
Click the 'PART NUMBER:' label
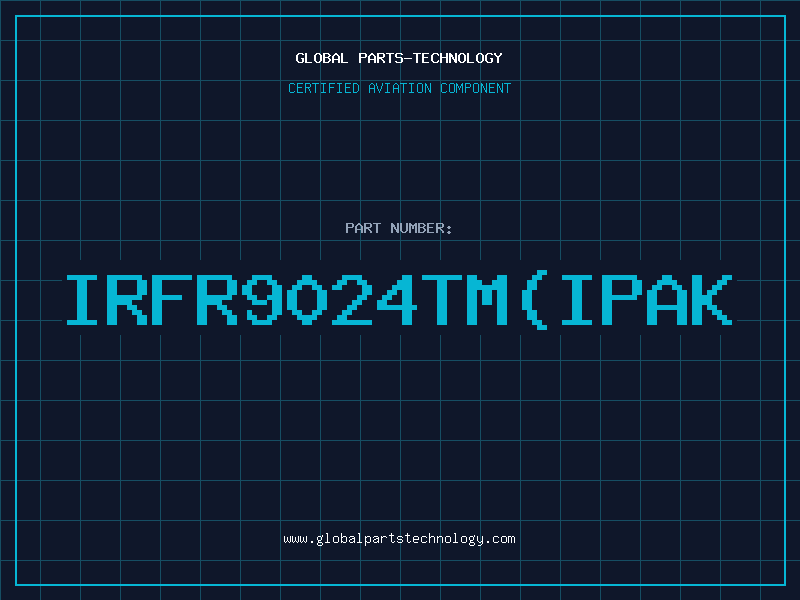tap(399, 228)
